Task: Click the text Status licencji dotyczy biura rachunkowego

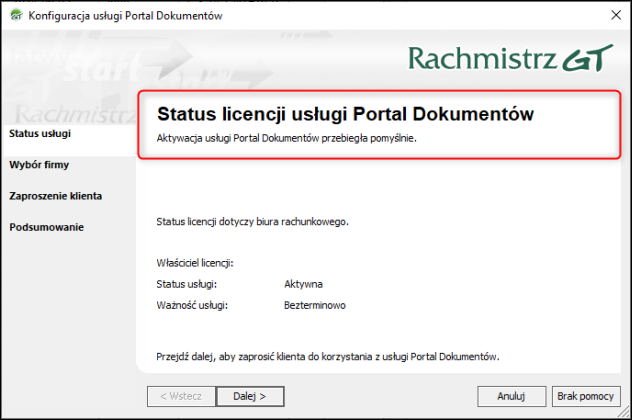Action: (x=252, y=222)
